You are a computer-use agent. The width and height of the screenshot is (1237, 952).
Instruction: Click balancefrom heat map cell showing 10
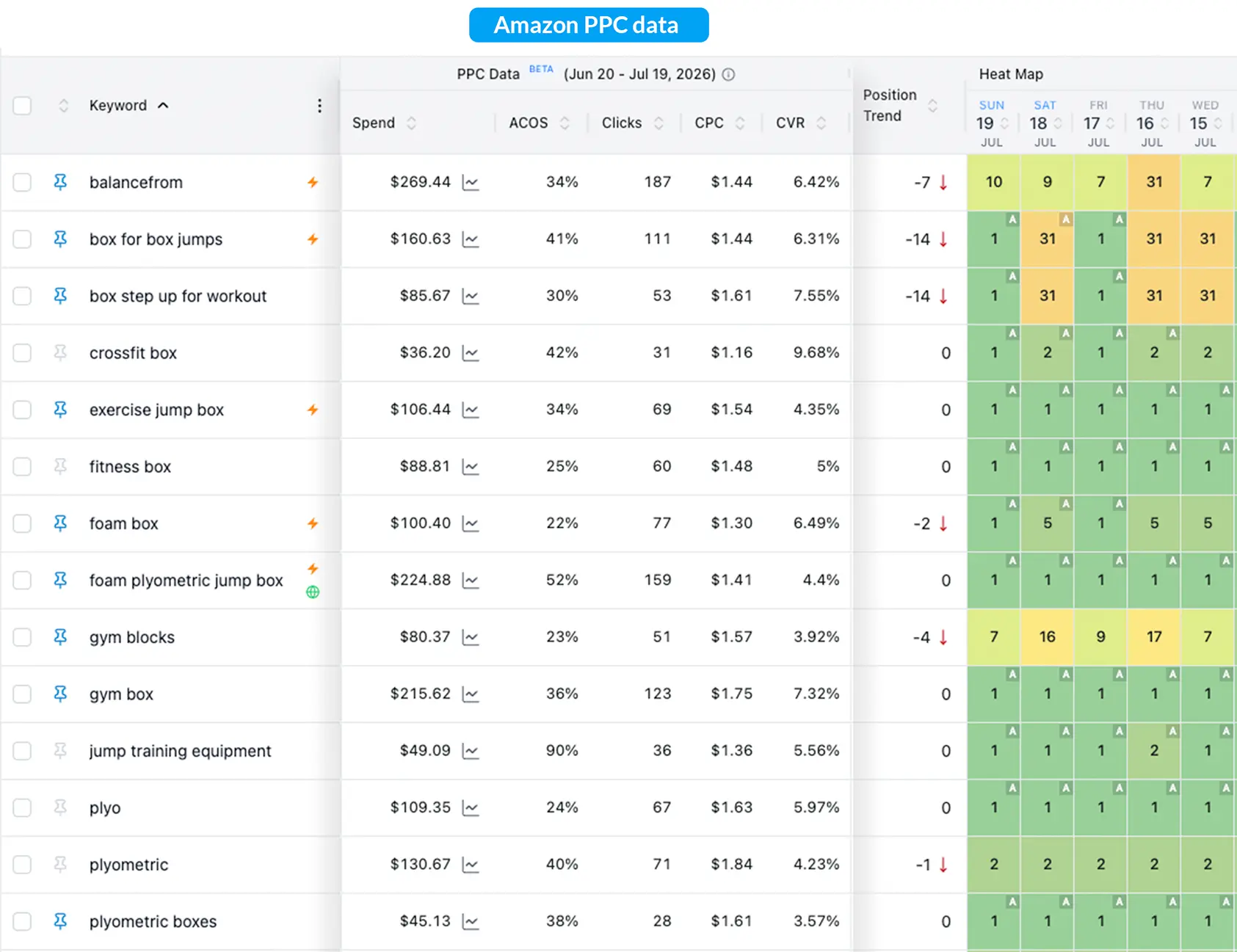(x=994, y=182)
